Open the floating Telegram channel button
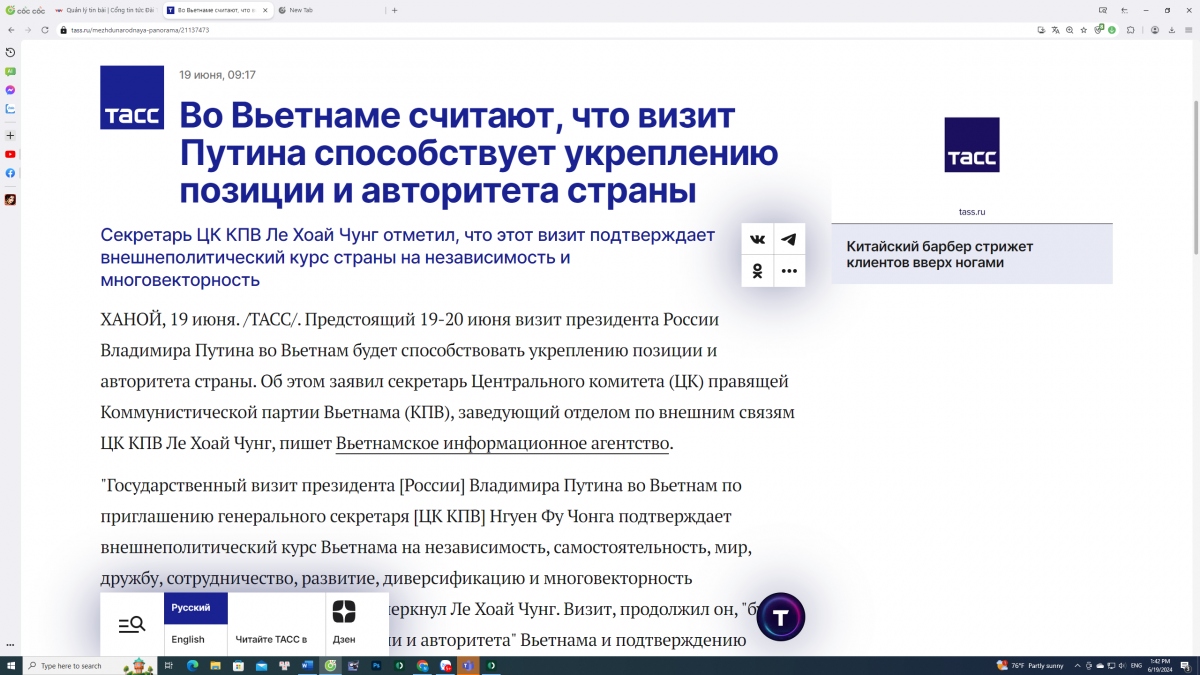Viewport: 1200px width, 675px height. point(780,617)
